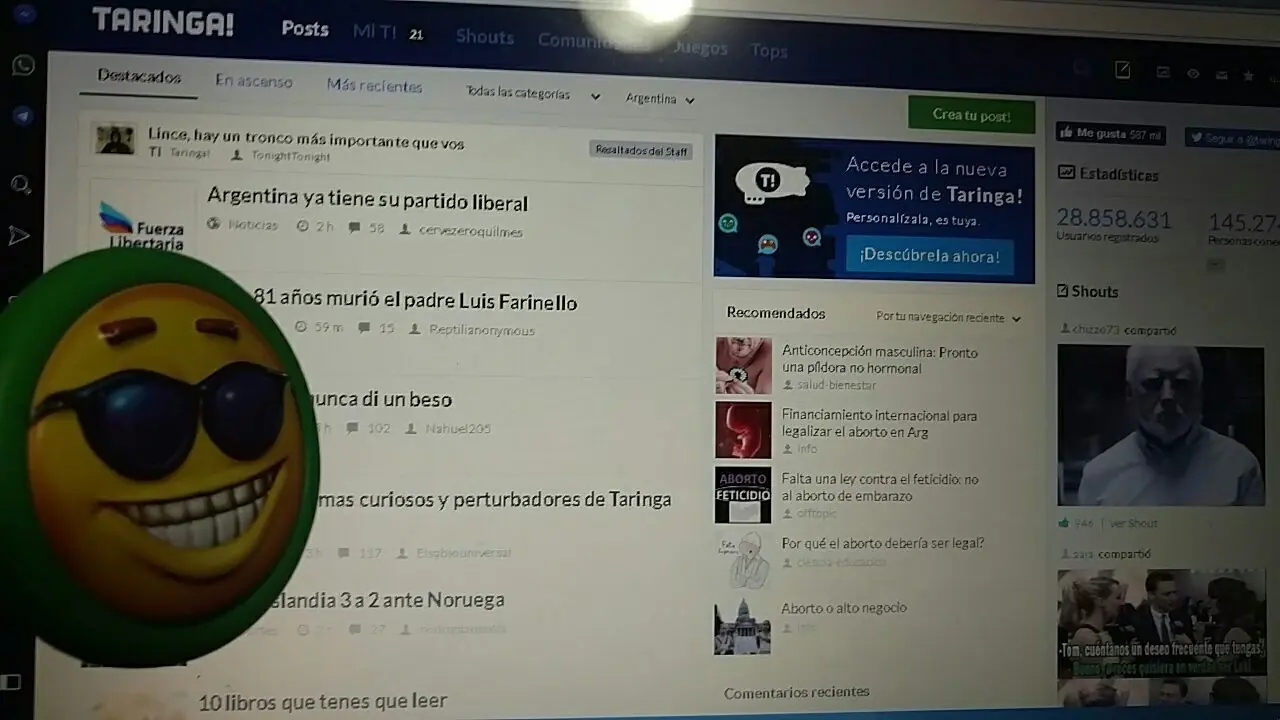Open Por qué el aborto debería ser legal?
This screenshot has height=720, width=1280.
pyautogui.click(x=883, y=543)
